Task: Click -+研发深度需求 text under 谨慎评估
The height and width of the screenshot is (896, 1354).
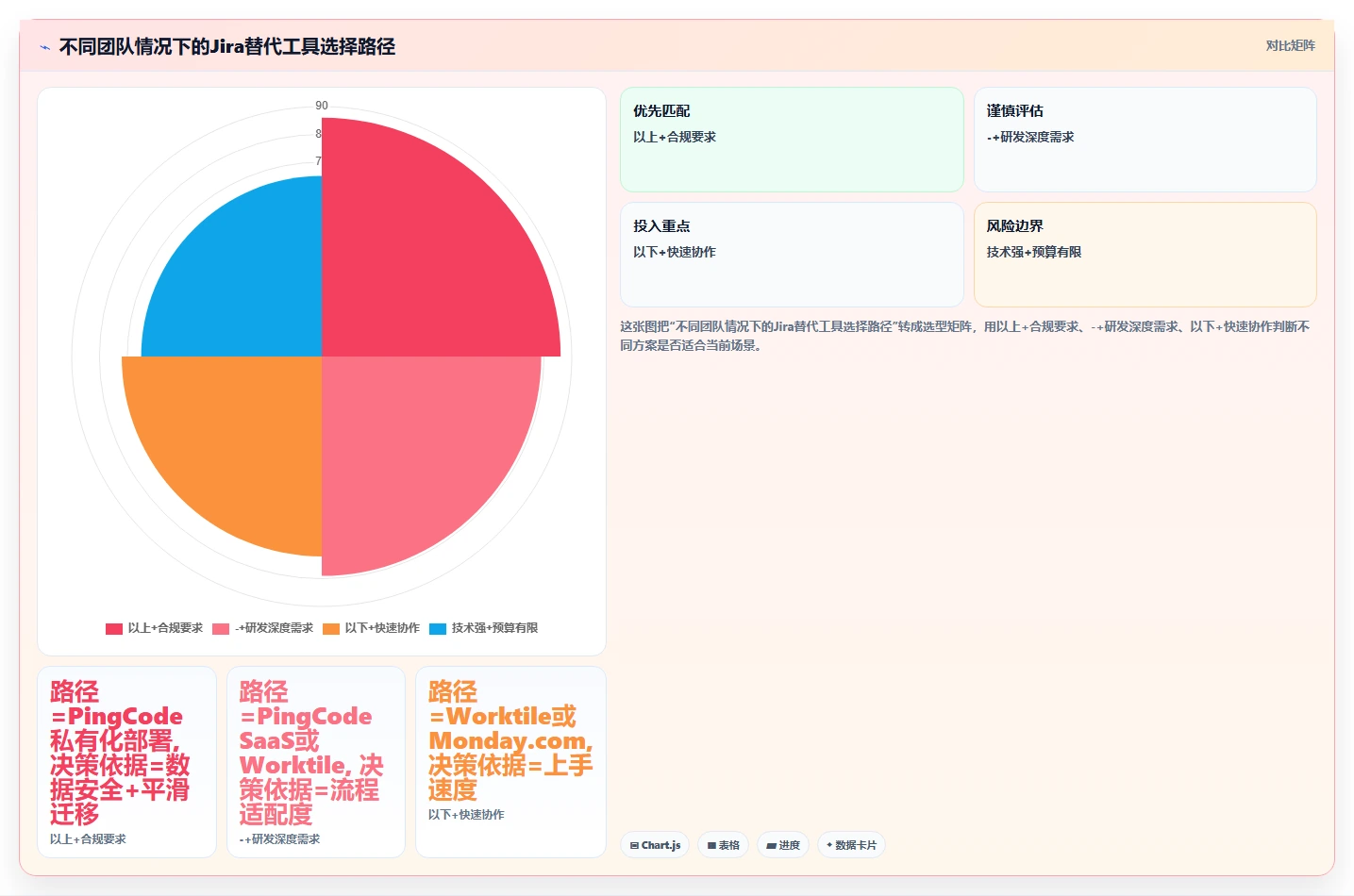Action: point(1030,137)
